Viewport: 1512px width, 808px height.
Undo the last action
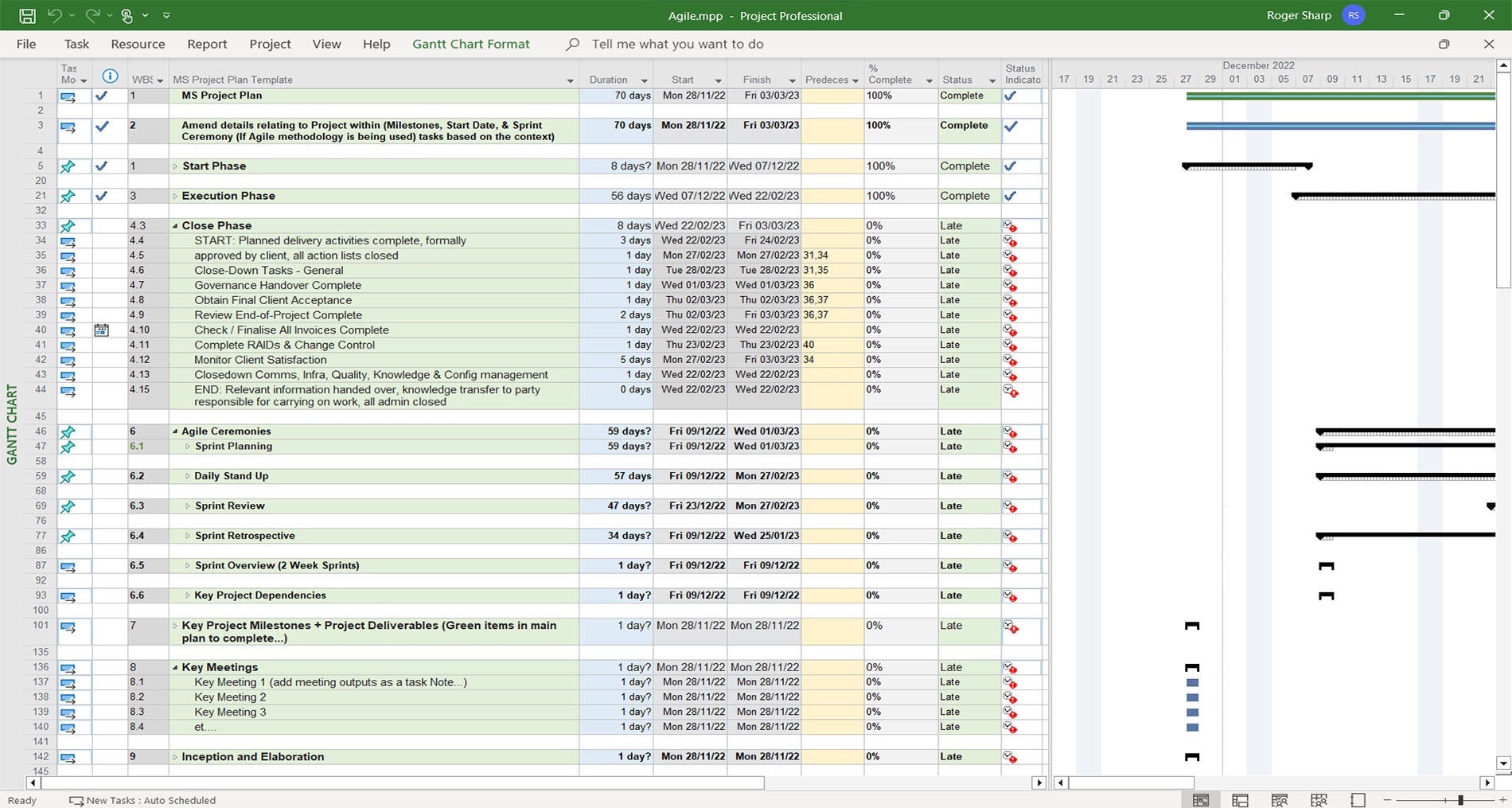[53, 14]
